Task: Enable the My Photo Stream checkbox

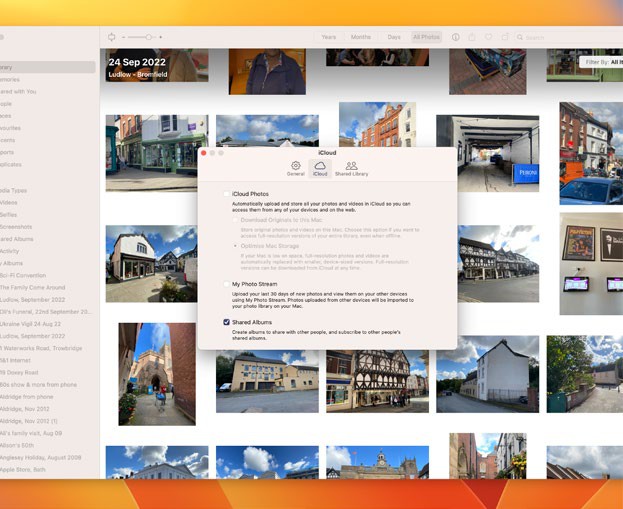Action: pyautogui.click(x=226, y=284)
